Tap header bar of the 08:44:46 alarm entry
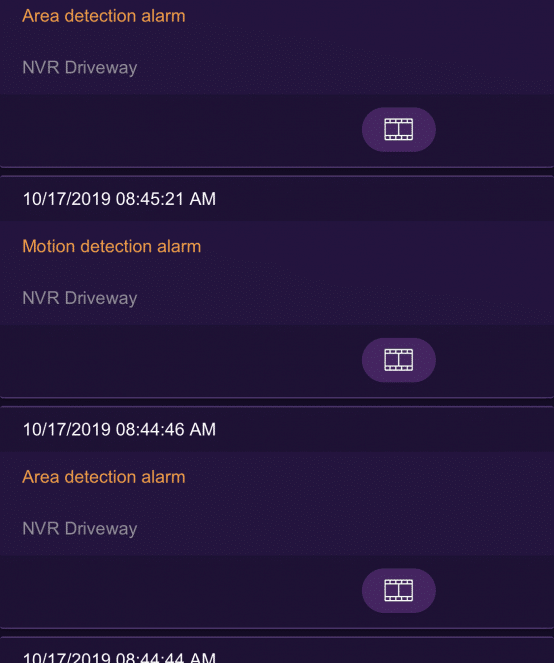 coord(277,430)
